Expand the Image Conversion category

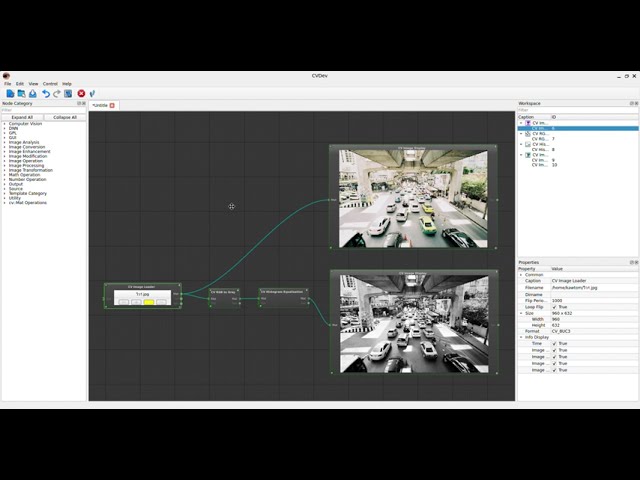(x=5, y=147)
